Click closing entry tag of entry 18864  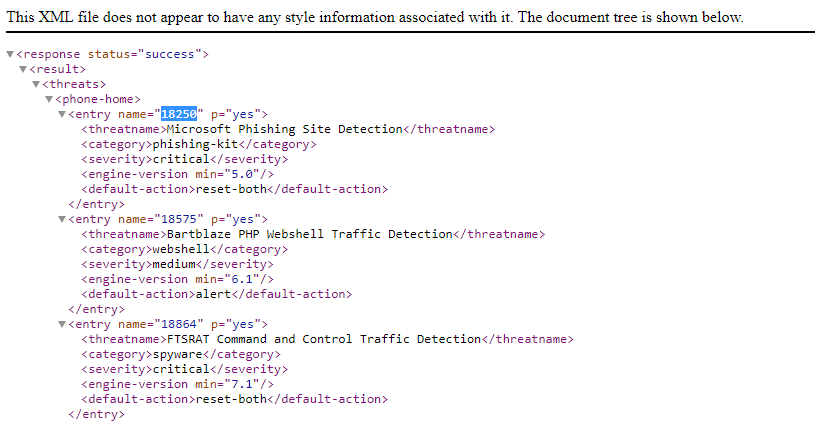click(x=97, y=414)
